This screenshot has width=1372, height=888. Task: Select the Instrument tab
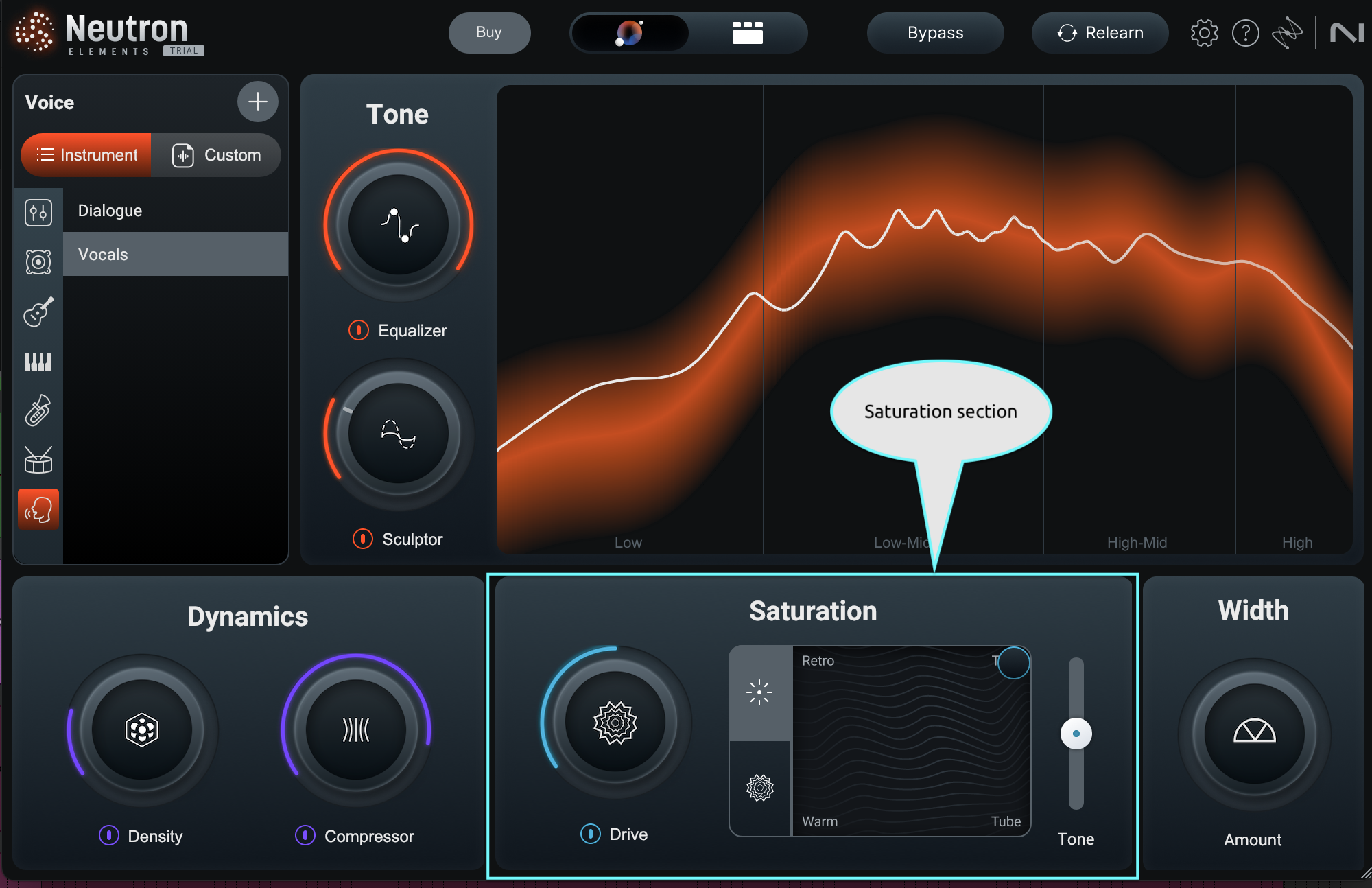tap(86, 155)
